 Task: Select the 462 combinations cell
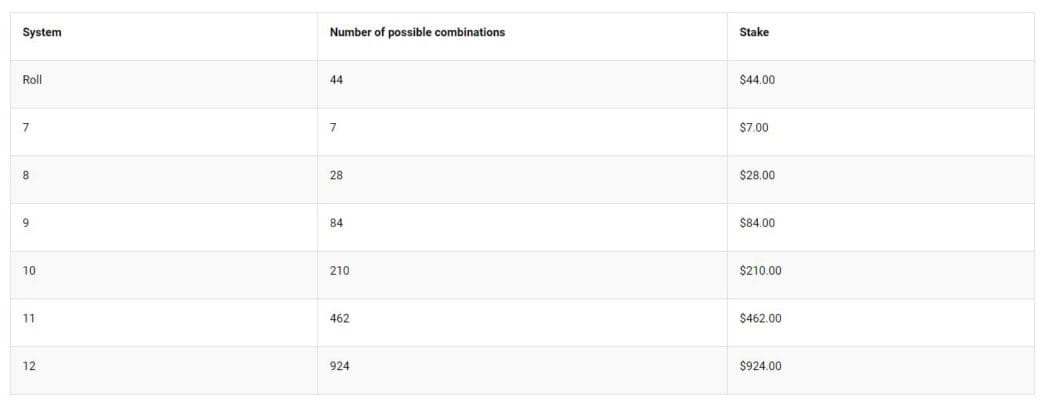tap(340, 319)
